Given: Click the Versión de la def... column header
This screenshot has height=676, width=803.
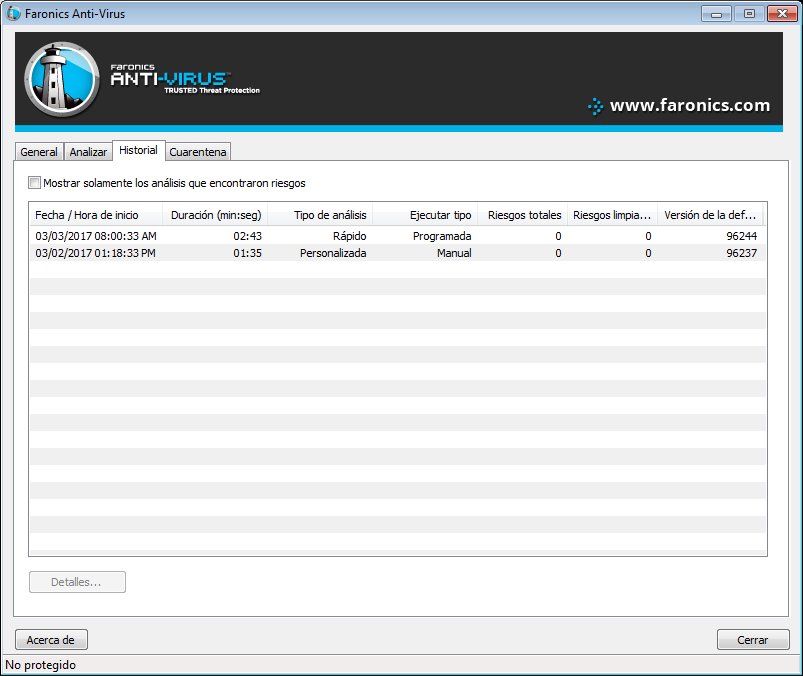Looking at the screenshot, I should (710, 215).
